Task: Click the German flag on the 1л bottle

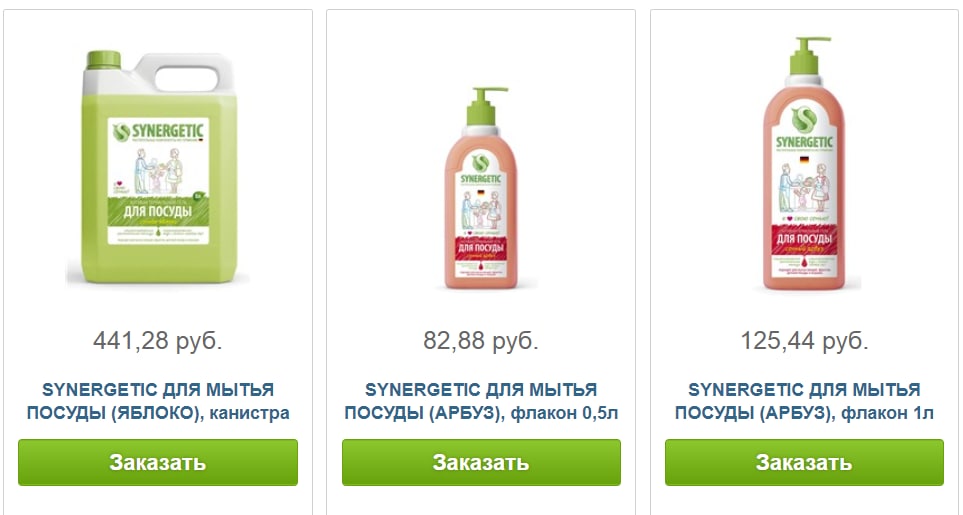Action: point(803,160)
